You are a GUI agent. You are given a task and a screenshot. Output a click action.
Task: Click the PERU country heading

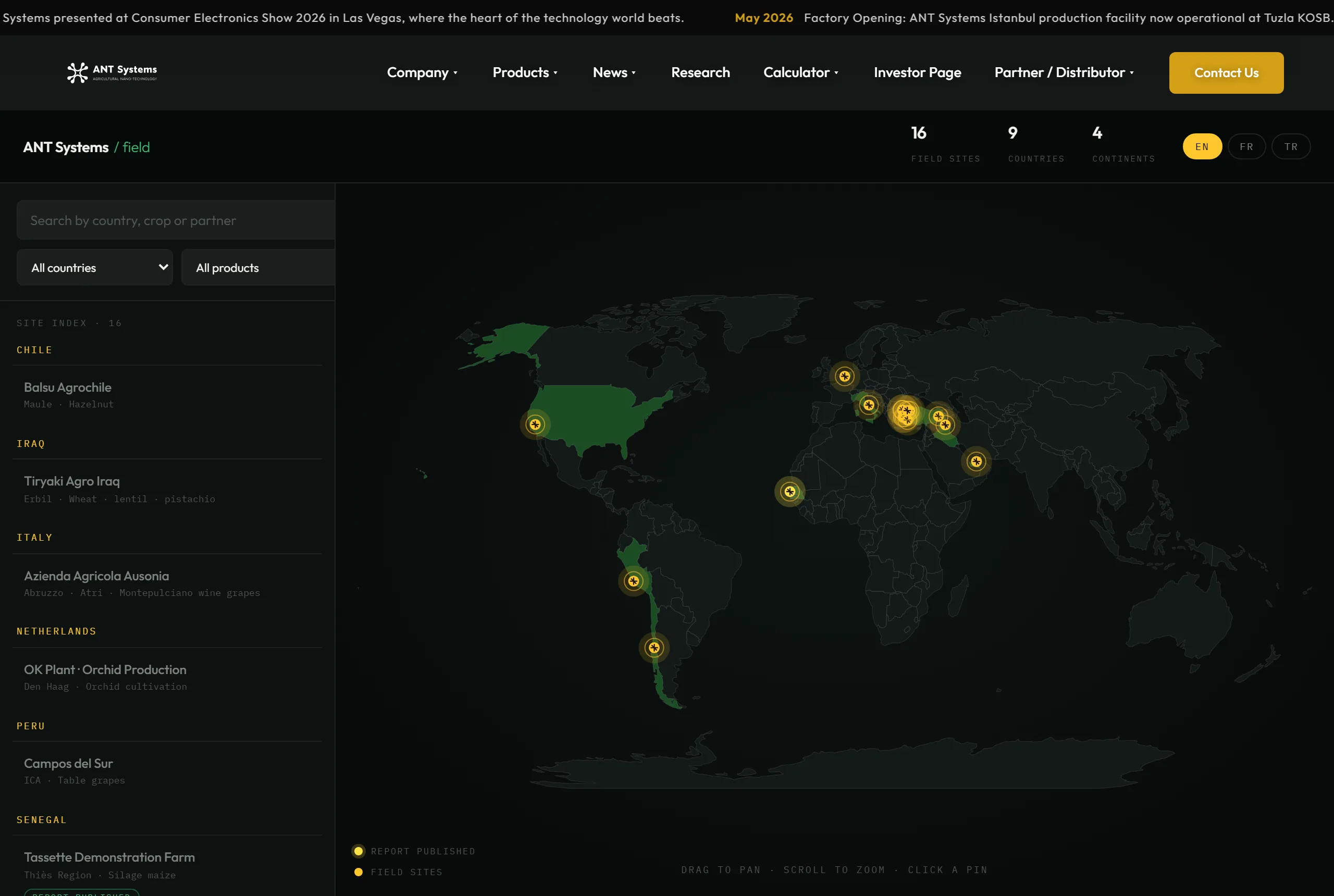[x=31, y=726]
